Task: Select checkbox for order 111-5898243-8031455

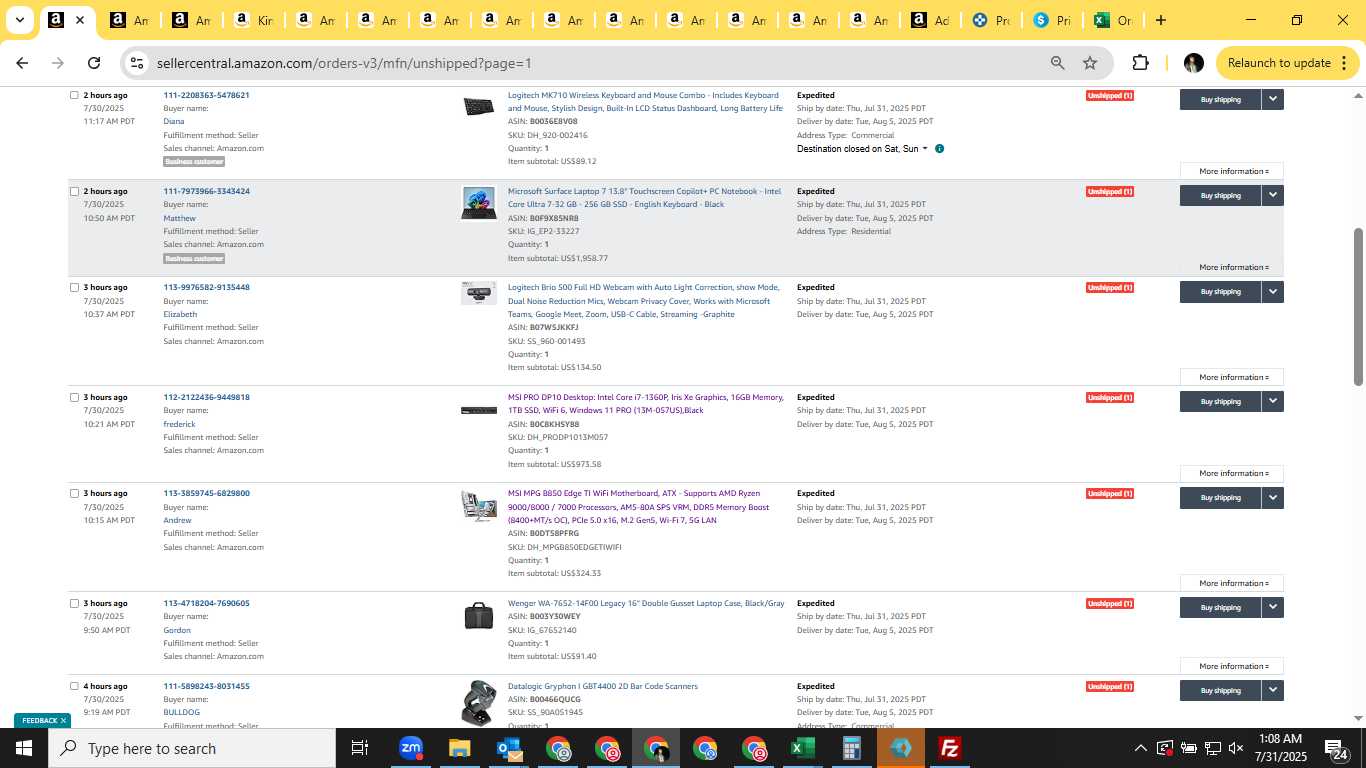Action: 74,687
